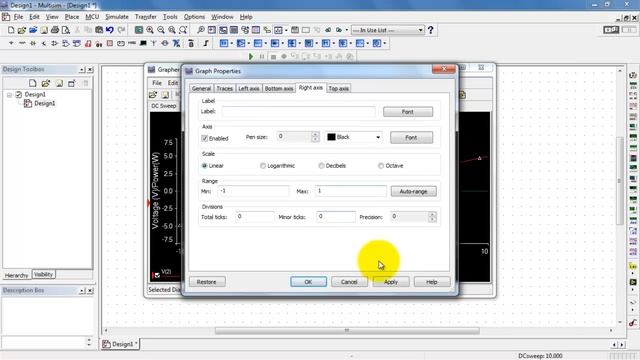Open the In Use List dropdown
This screenshot has width=640, height=360.
[x=420, y=30]
